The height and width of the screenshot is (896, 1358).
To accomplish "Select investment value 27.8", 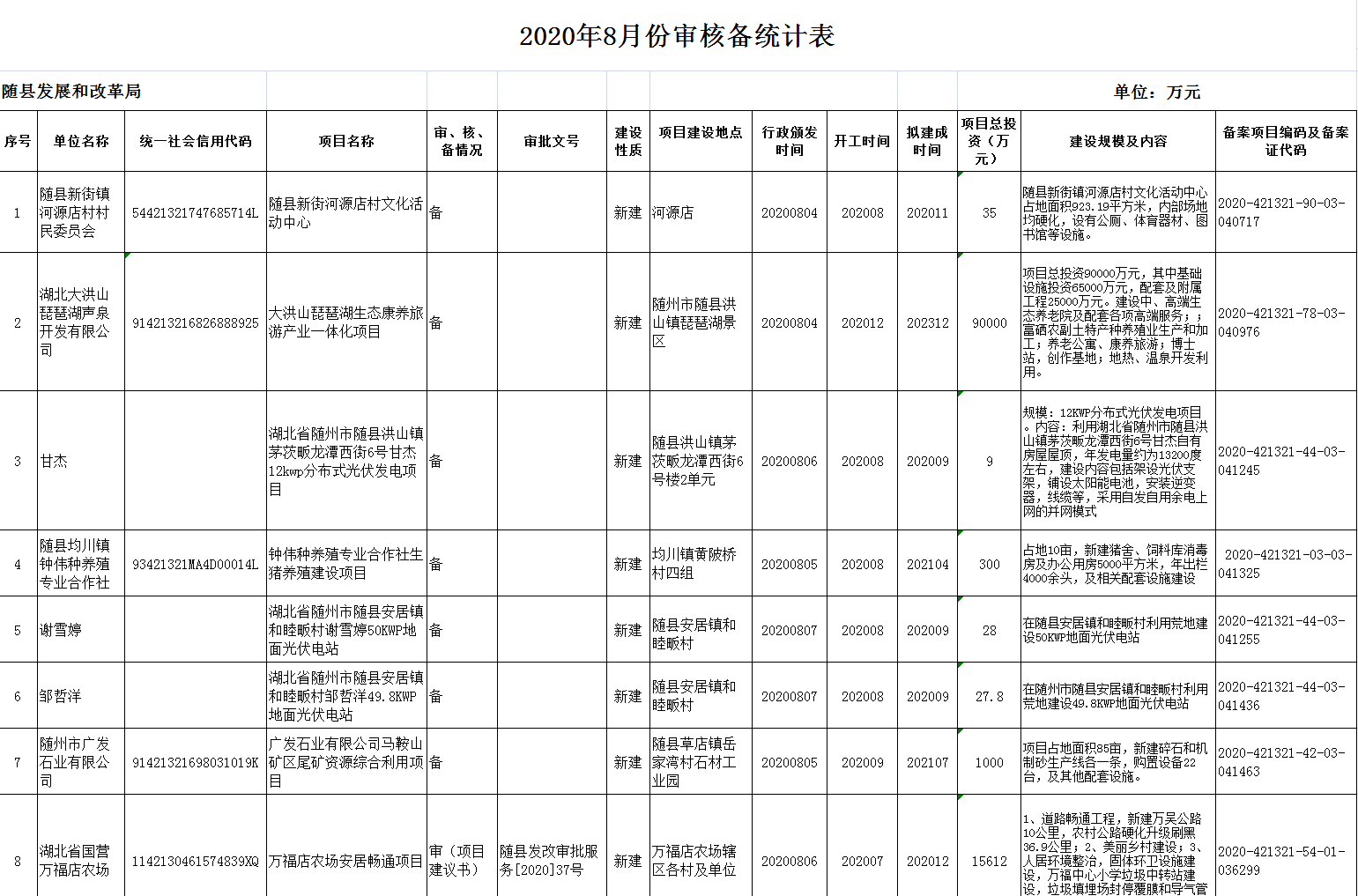I will (x=989, y=697).
